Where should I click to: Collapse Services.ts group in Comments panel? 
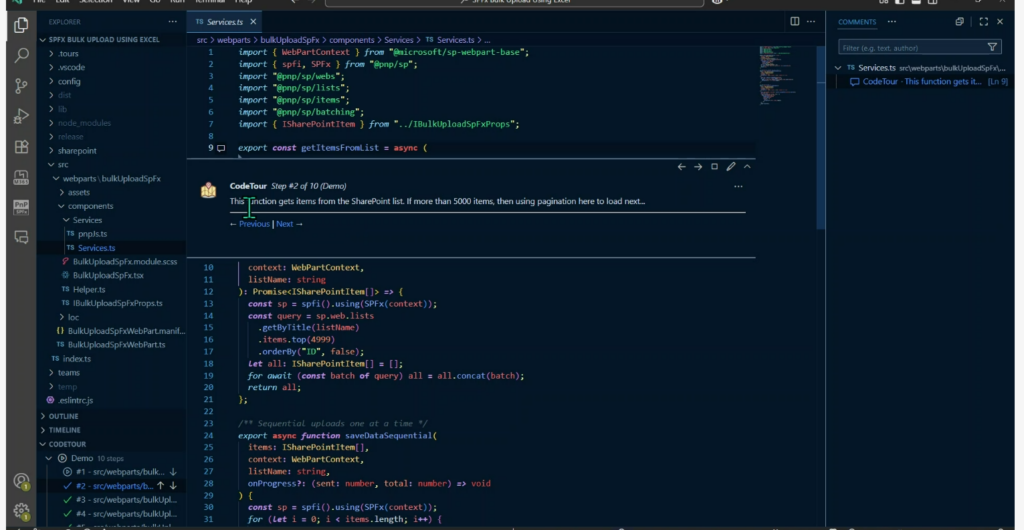pyautogui.click(x=838, y=68)
